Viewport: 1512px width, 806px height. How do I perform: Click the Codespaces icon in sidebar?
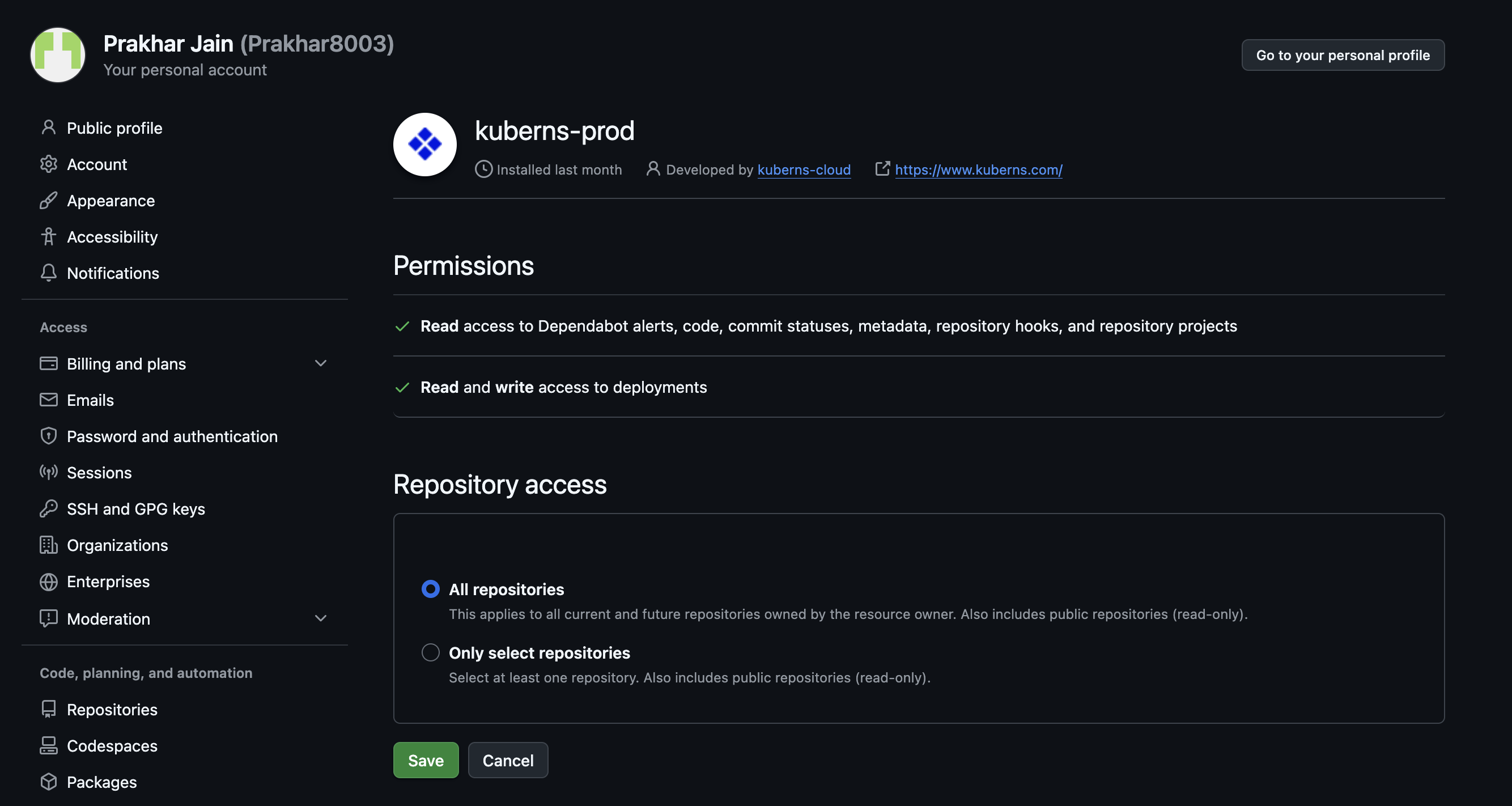coord(48,745)
